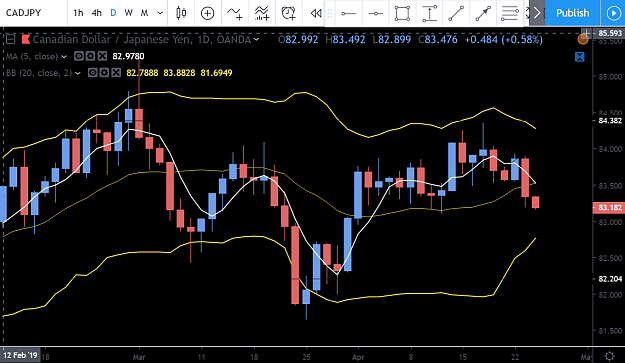Click the change value +0.484 (+0.58%)
Image resolution: width=625 pixels, height=363 pixels.
point(503,39)
